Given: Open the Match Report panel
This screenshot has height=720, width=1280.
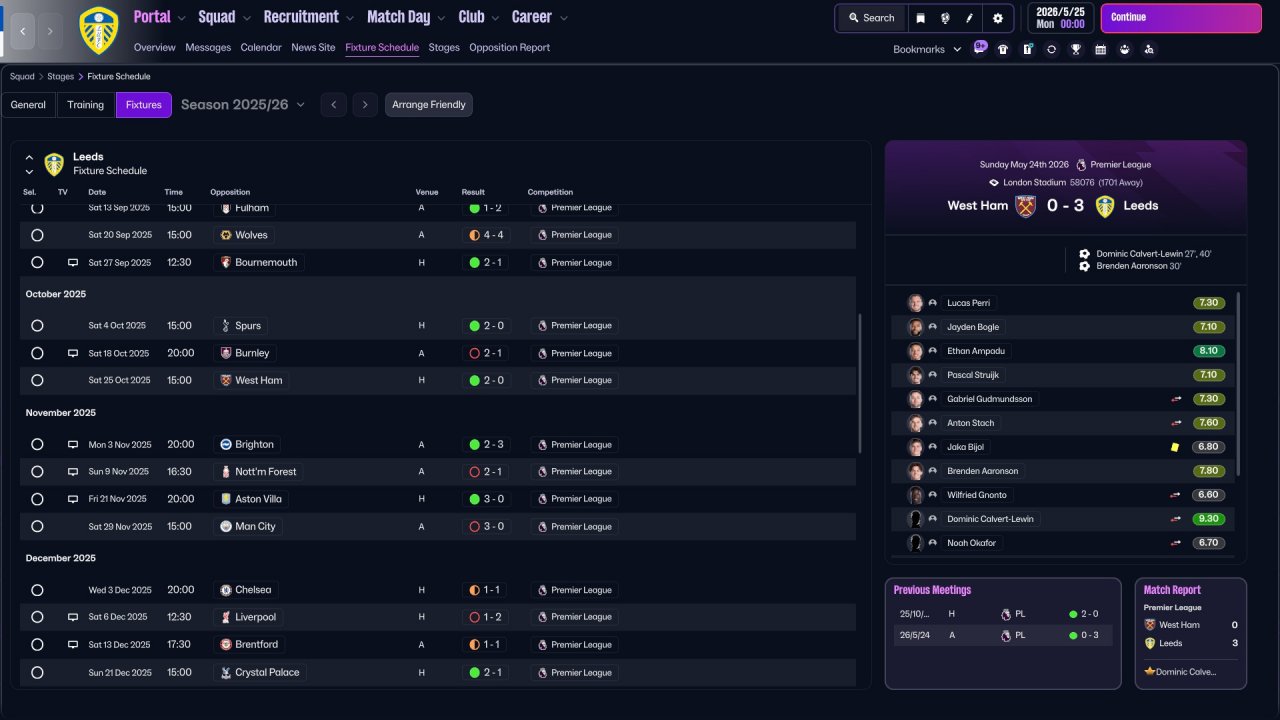Looking at the screenshot, I should pyautogui.click(x=1191, y=633).
